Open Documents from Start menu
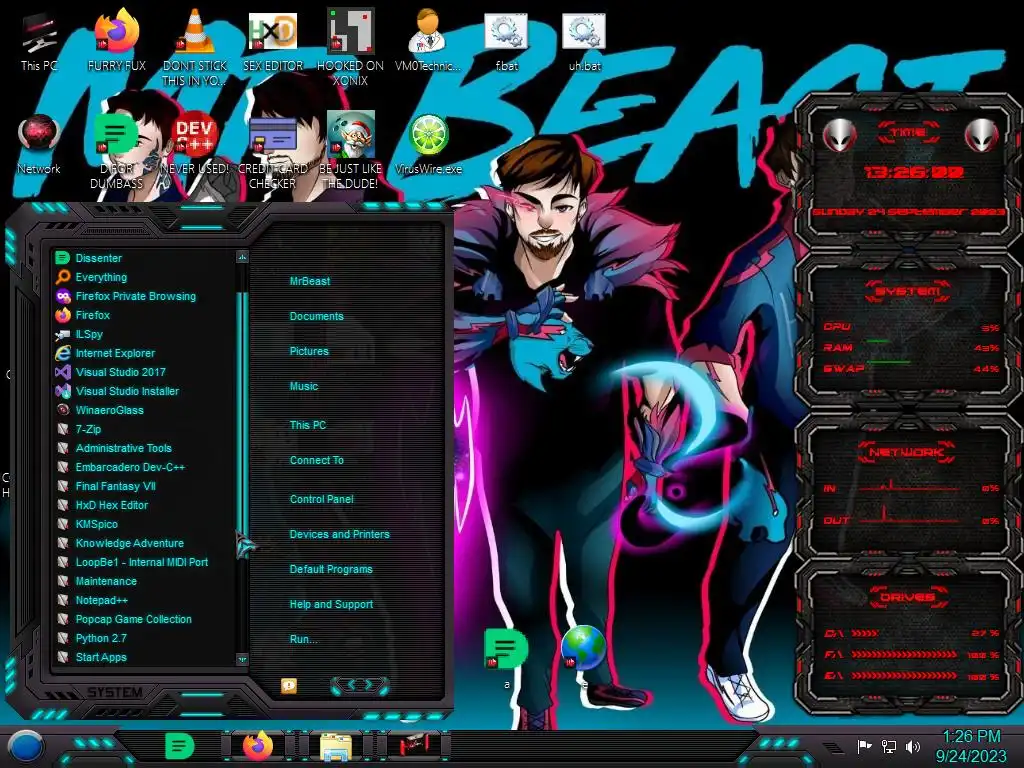The height and width of the screenshot is (768, 1024). click(316, 316)
